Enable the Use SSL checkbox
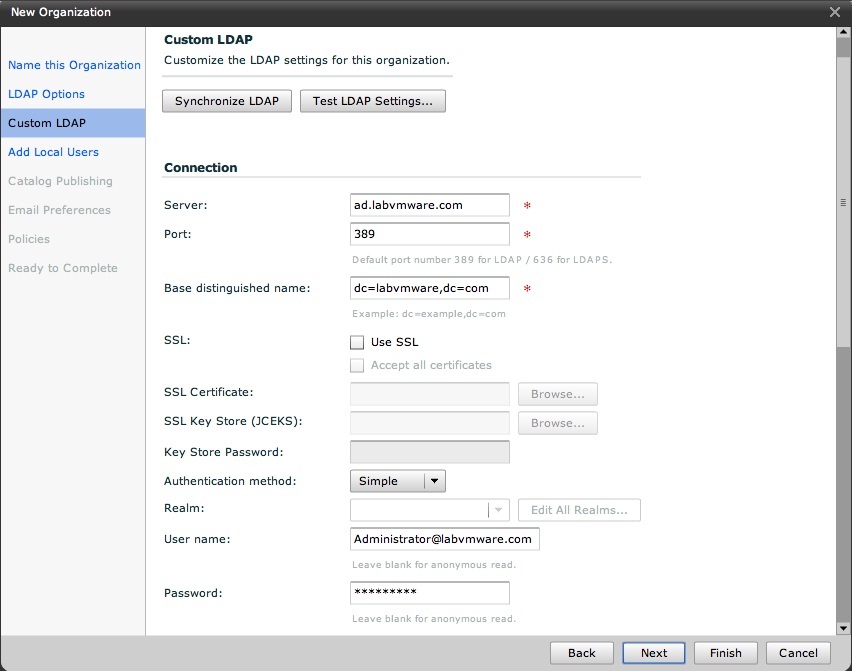The image size is (852, 671). click(357, 342)
